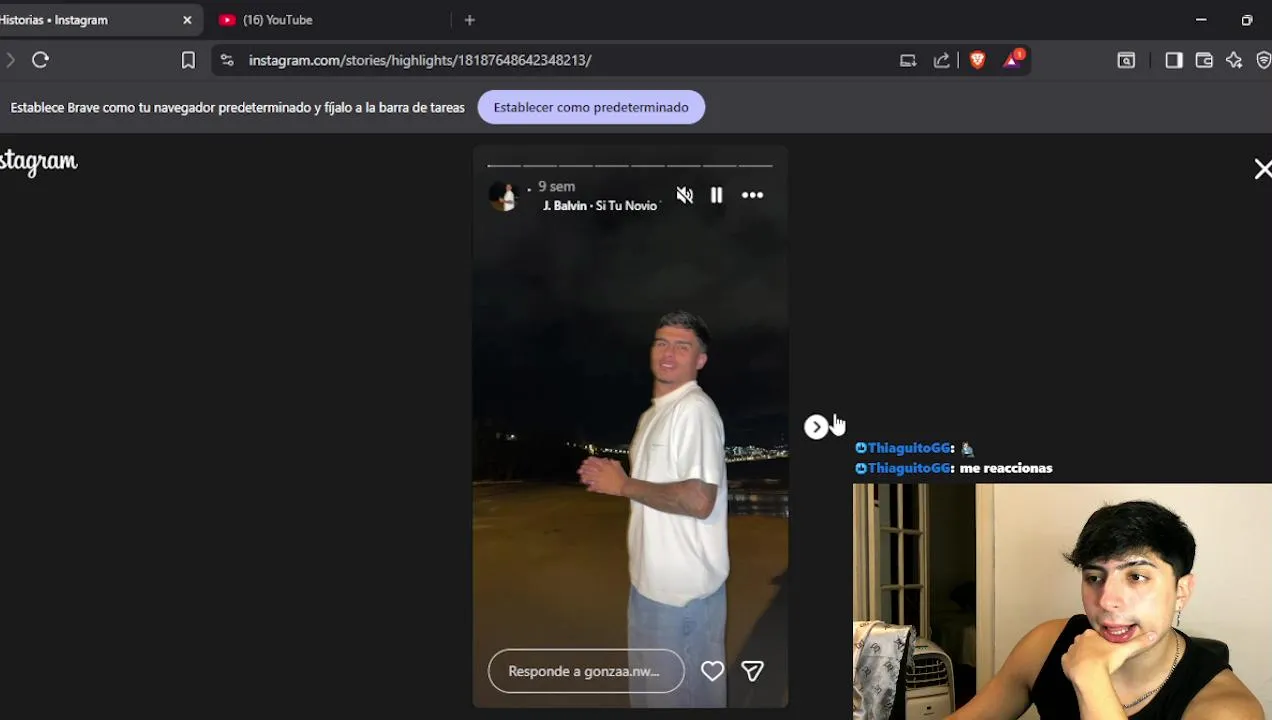Close the Instagram Historias tab
The width and height of the screenshot is (1272, 720).
187,20
